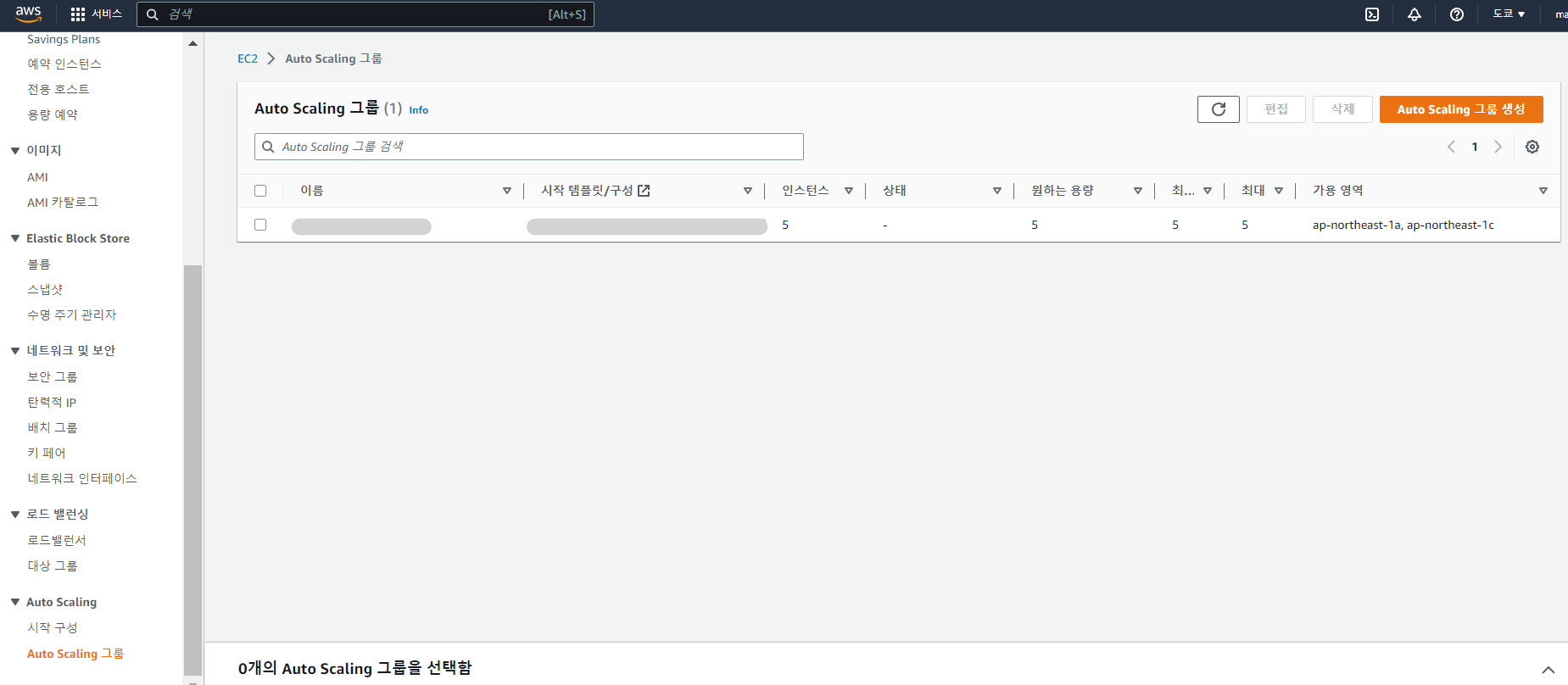This screenshot has width=1568, height=685.
Task: Open launch template external link icon
Action: pyautogui.click(x=644, y=191)
